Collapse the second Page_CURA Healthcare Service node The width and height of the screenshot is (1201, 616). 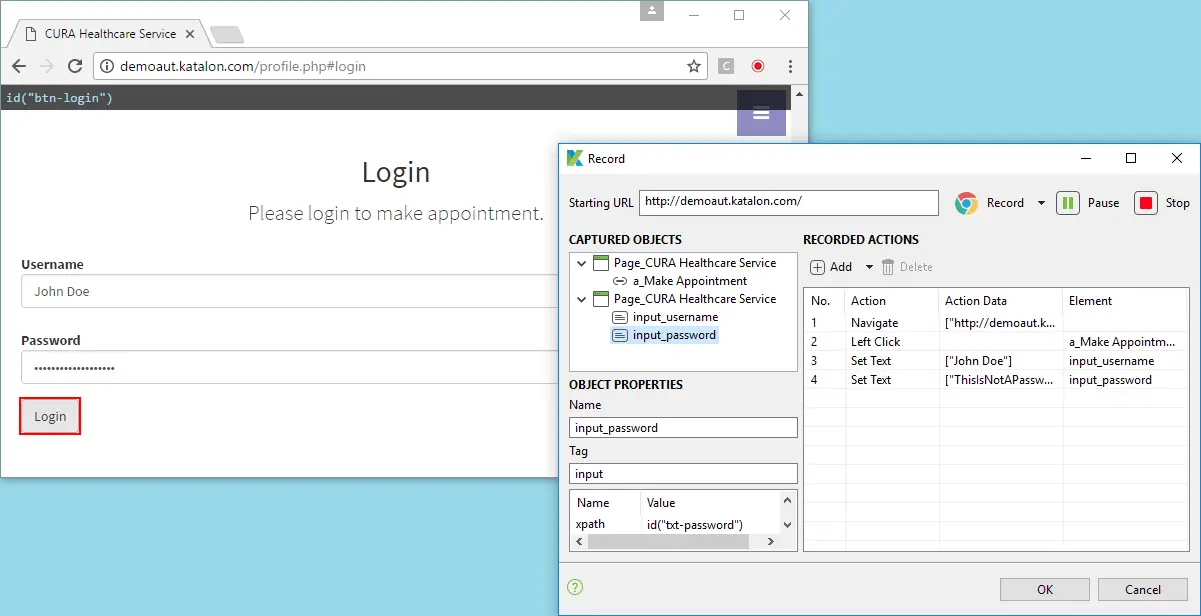pyautogui.click(x=582, y=299)
